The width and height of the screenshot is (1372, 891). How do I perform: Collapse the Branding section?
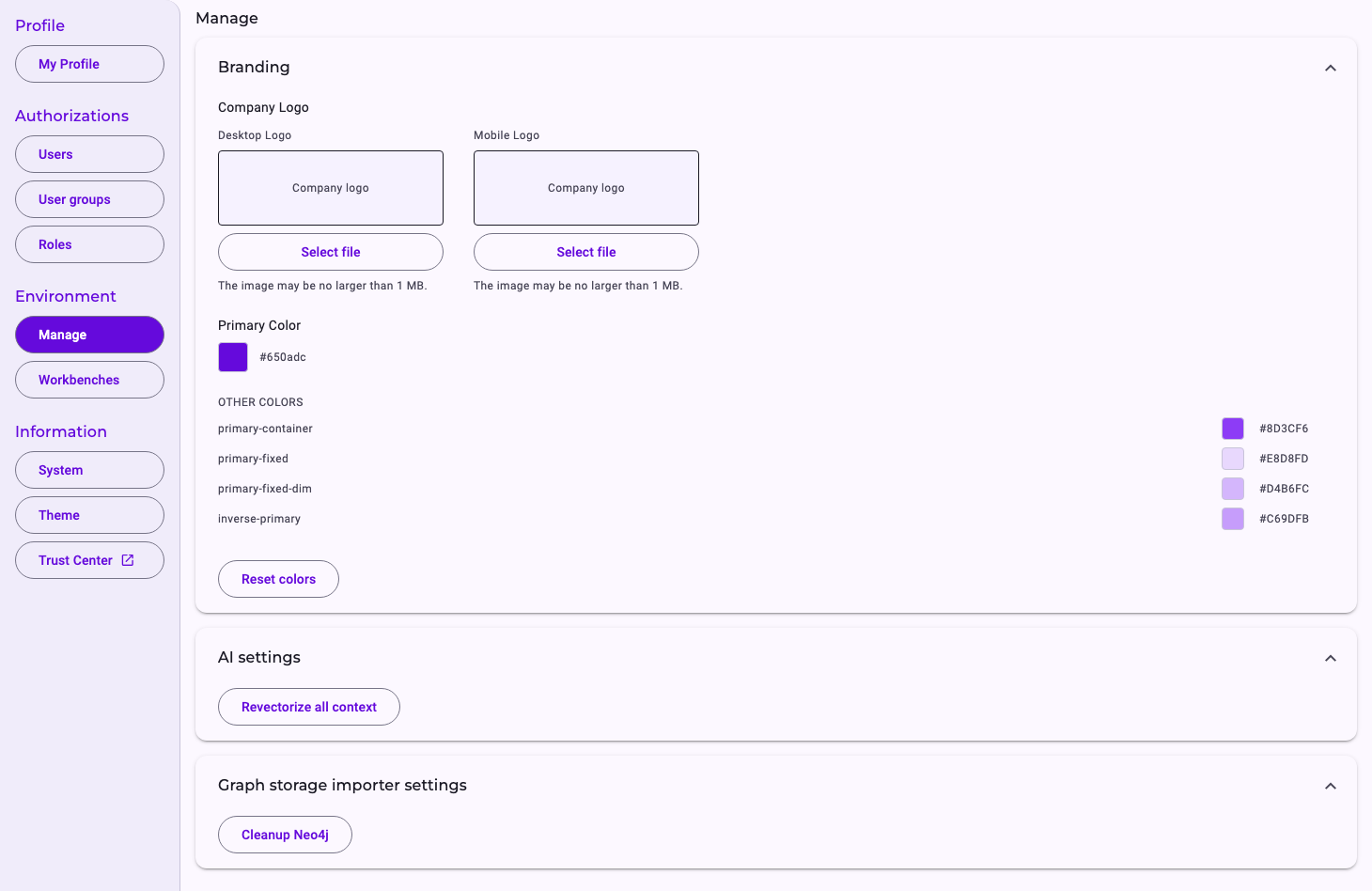(1331, 68)
